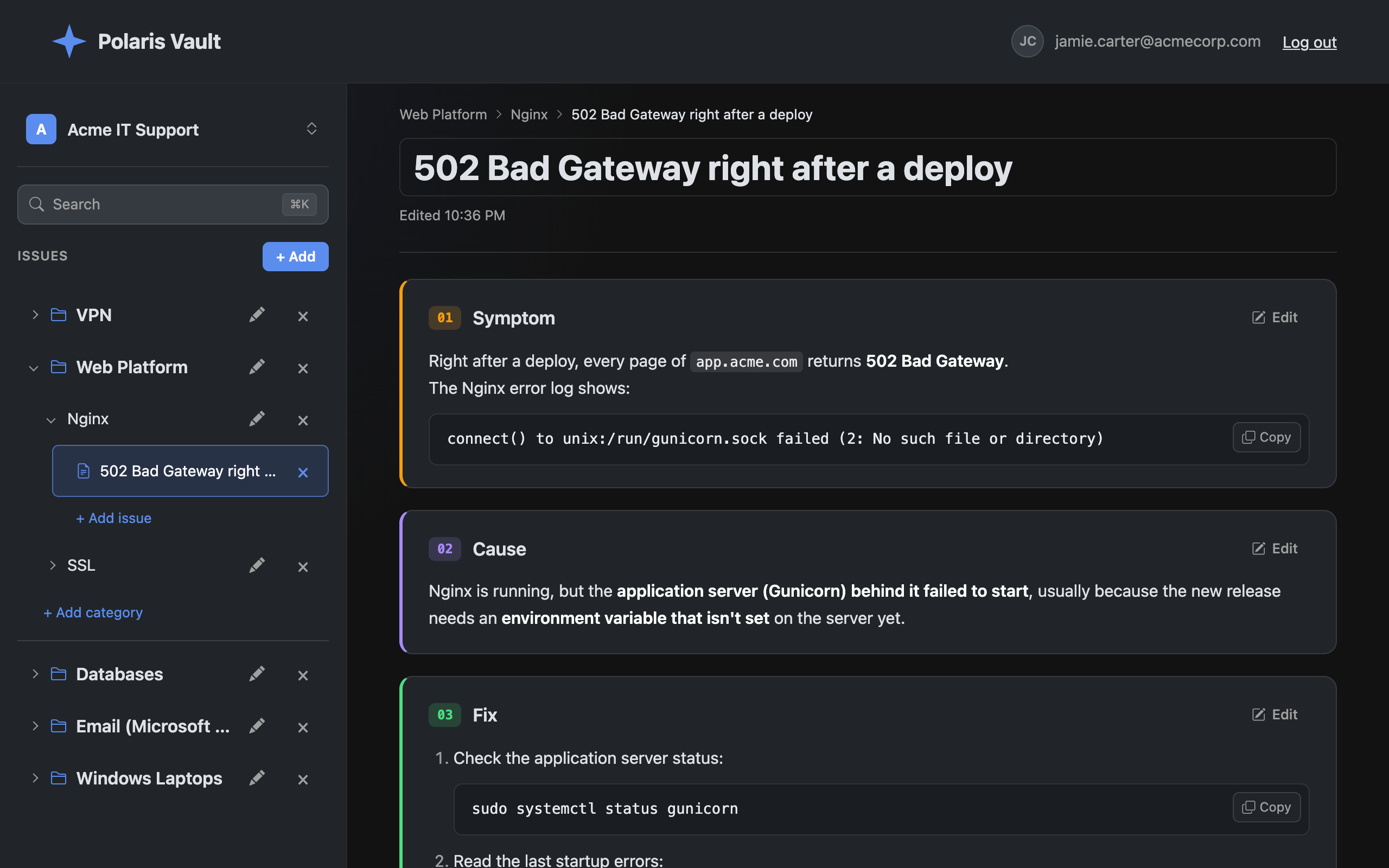Delete Windows Laptops category with X
This screenshot has width=1389, height=868.
303,780
